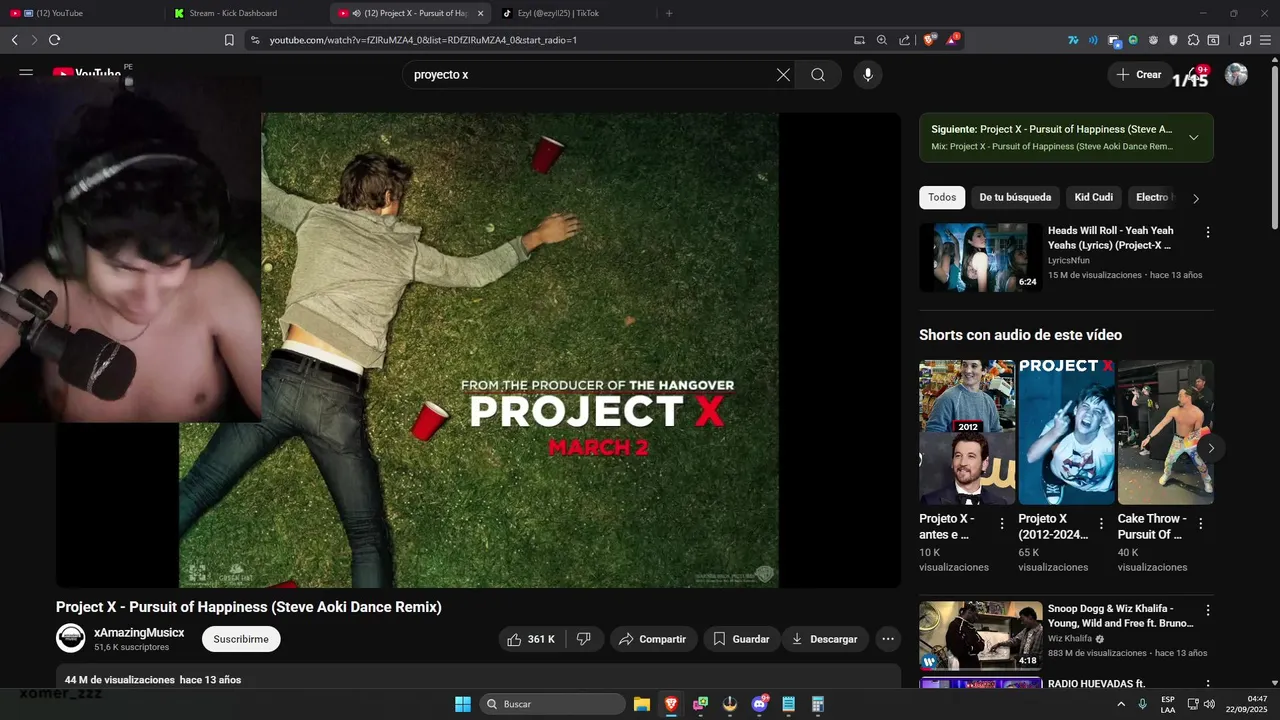Start voice search with the microphone
The height and width of the screenshot is (720, 1280).
pos(868,75)
